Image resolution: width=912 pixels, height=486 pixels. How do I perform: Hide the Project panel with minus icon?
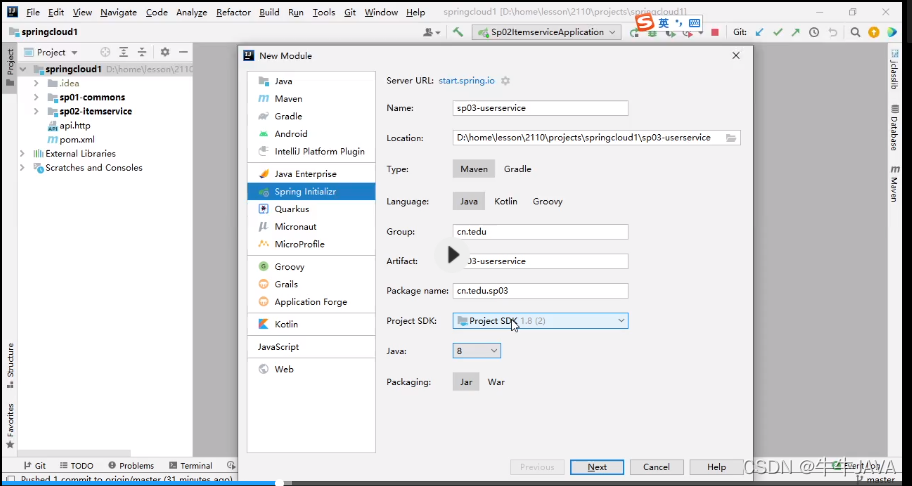(183, 52)
